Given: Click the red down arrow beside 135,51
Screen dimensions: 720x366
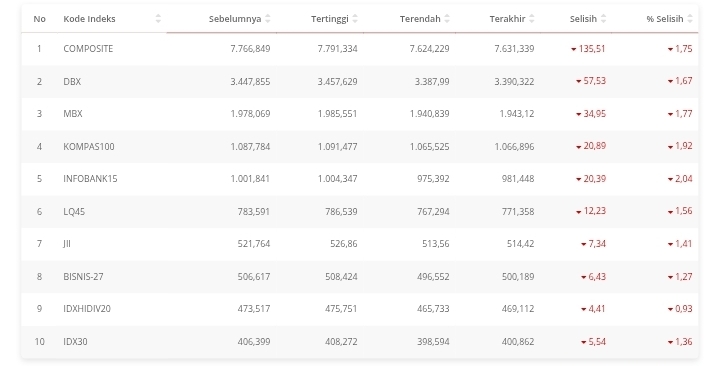Looking at the screenshot, I should [x=574, y=49].
